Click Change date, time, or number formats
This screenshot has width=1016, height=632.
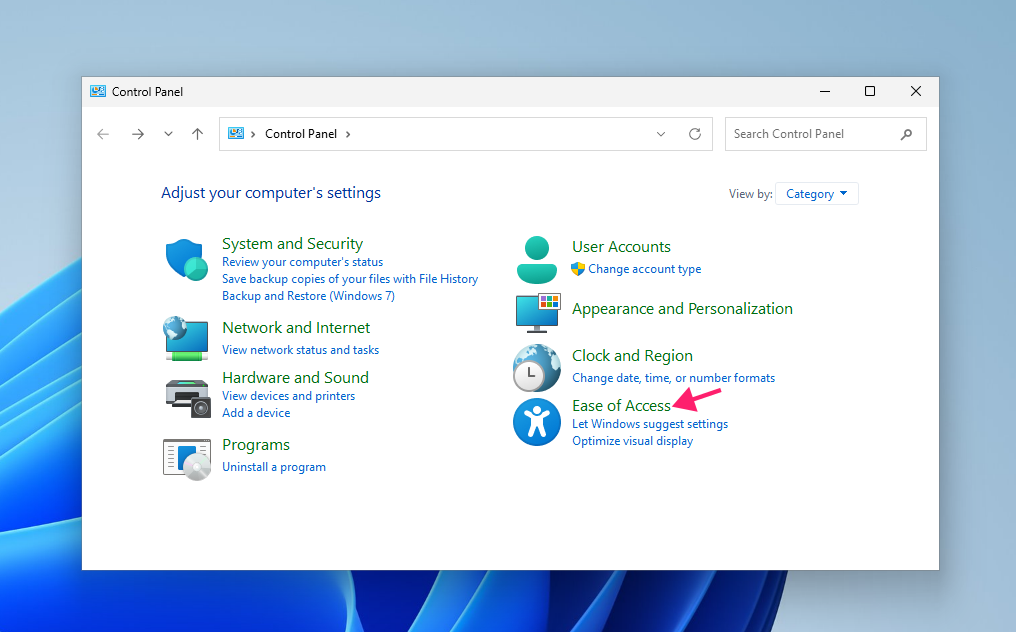click(673, 378)
